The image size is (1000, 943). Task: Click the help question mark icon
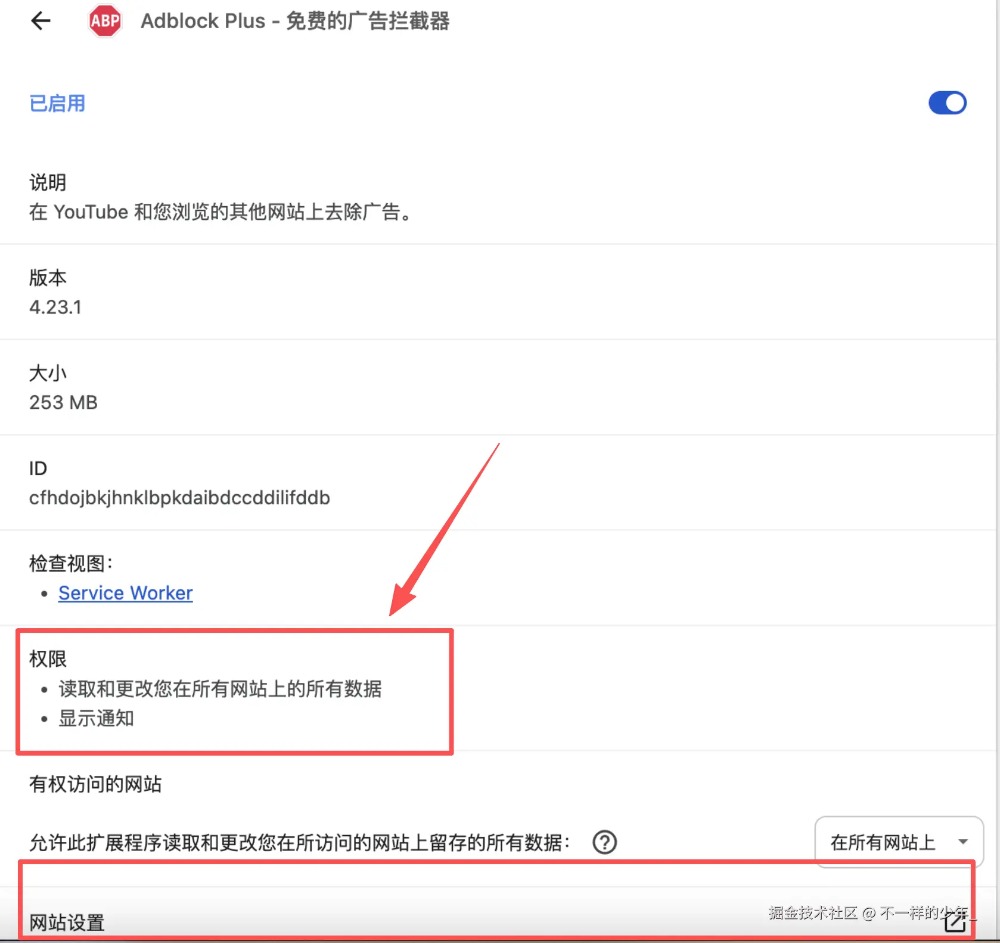604,842
